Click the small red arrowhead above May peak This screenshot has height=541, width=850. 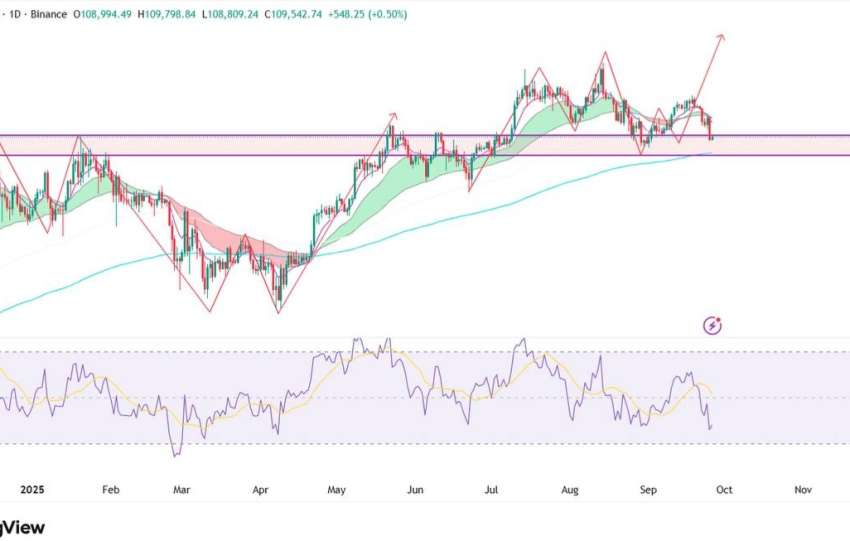[393, 115]
